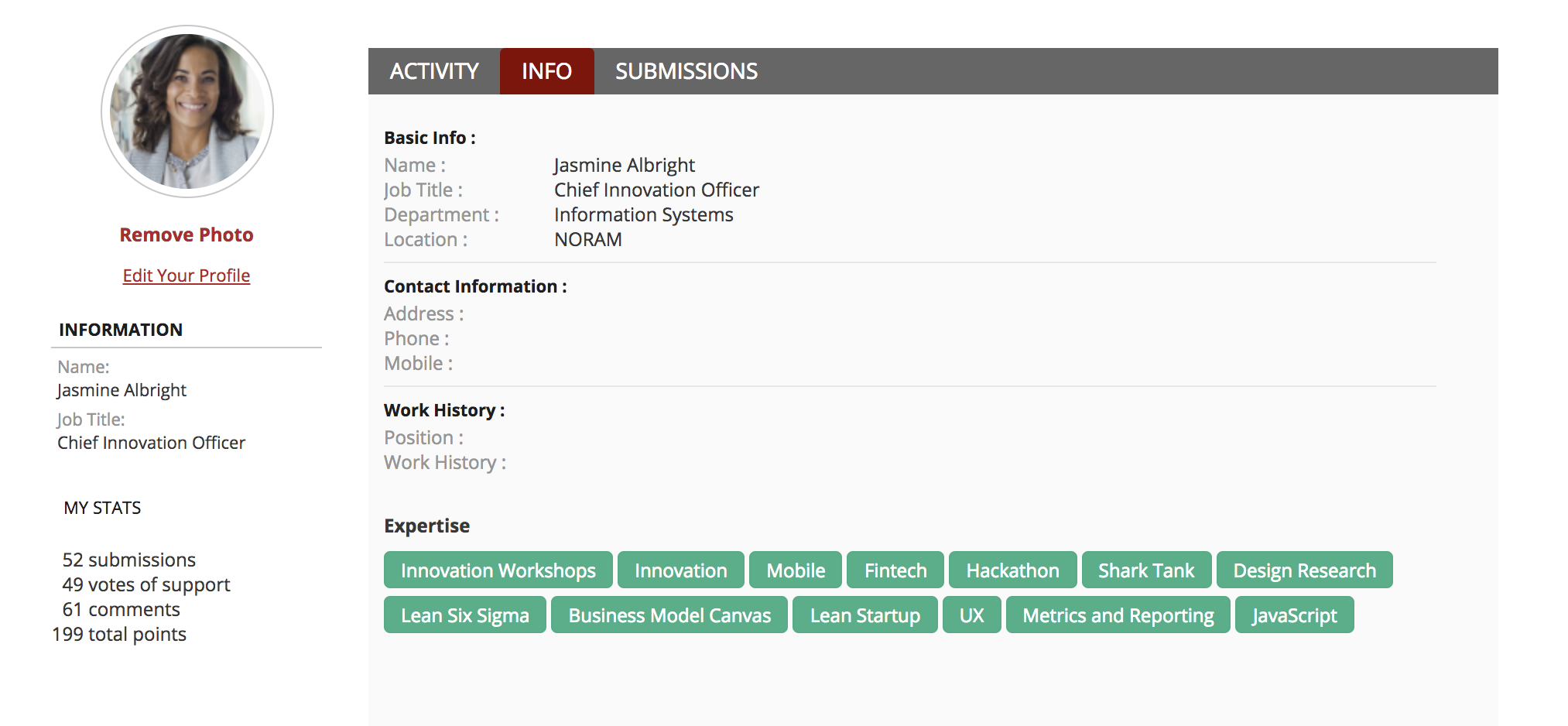This screenshot has height=726, width=1568.
Task: Select the '61 comments' stat
Action: pos(122,609)
